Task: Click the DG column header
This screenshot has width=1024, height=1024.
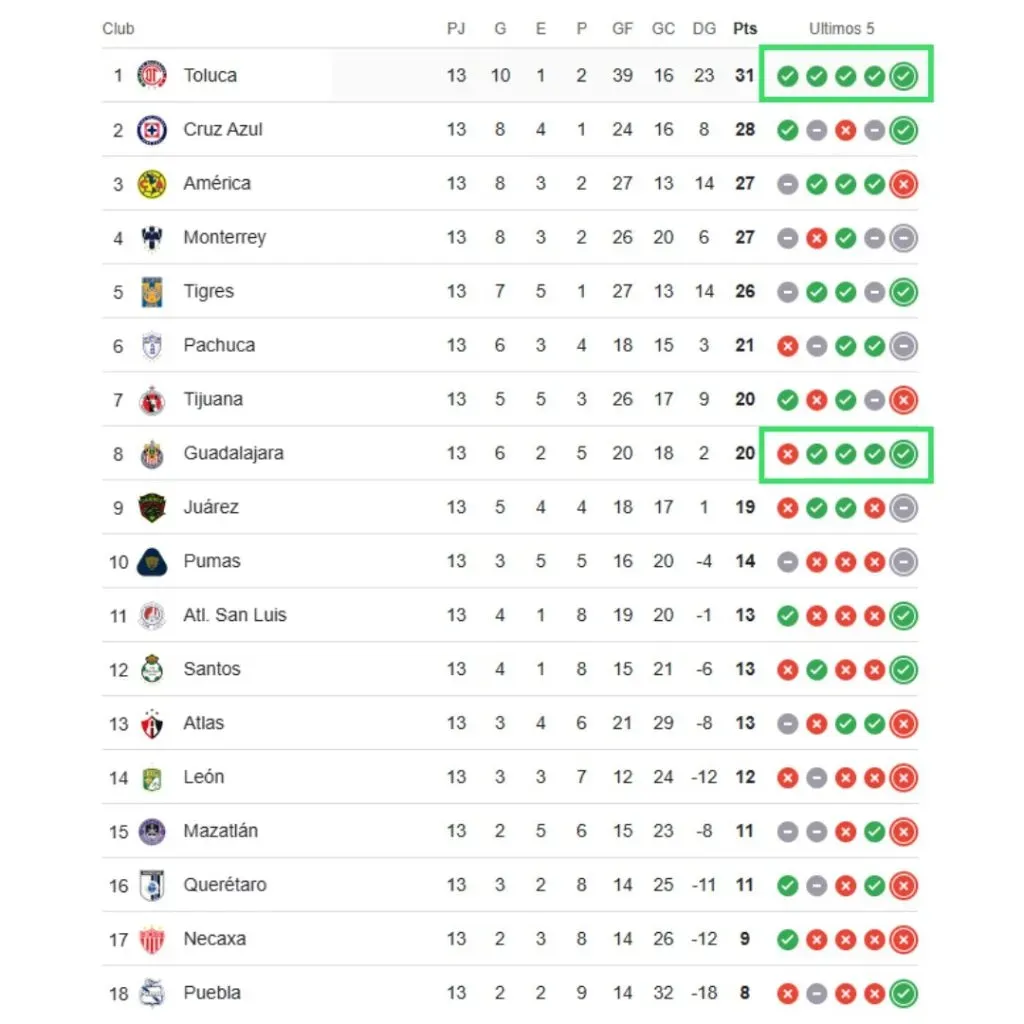Action: click(704, 29)
